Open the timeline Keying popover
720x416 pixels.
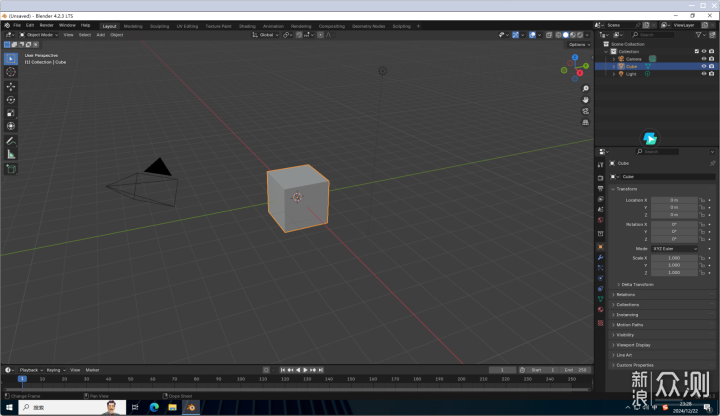click(x=55, y=370)
